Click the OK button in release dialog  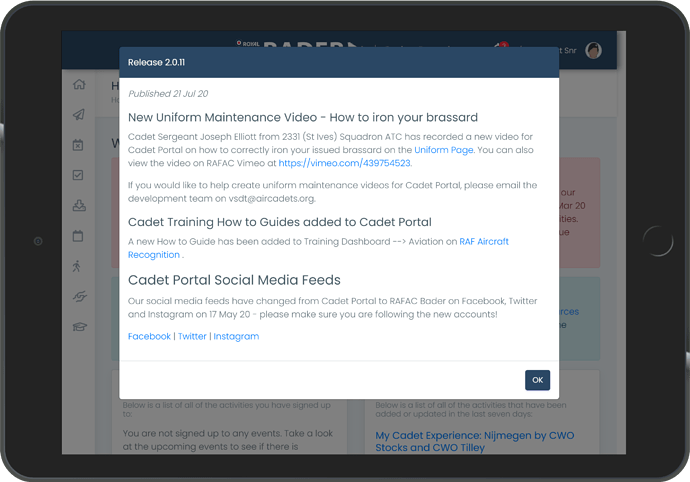click(537, 380)
